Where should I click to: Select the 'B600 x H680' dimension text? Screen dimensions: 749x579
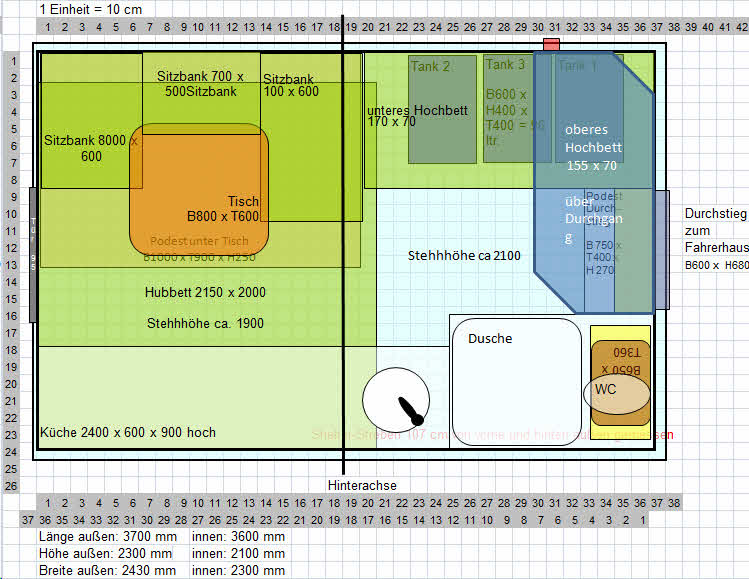717,265
